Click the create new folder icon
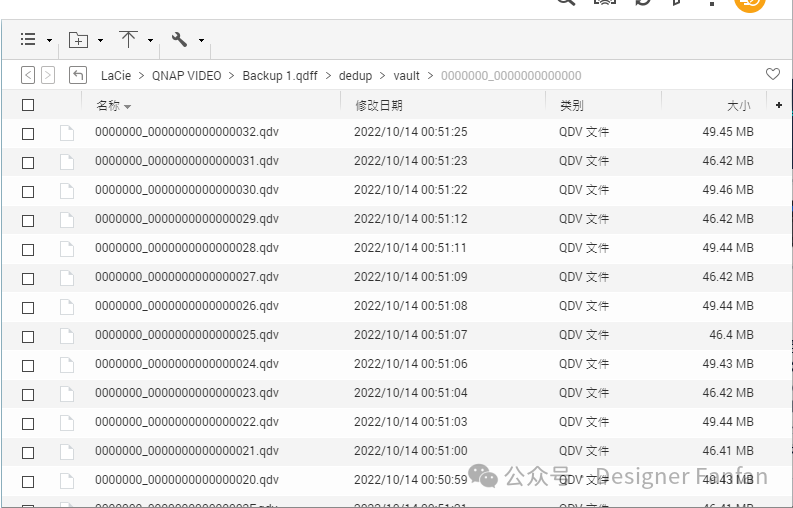 click(78, 40)
